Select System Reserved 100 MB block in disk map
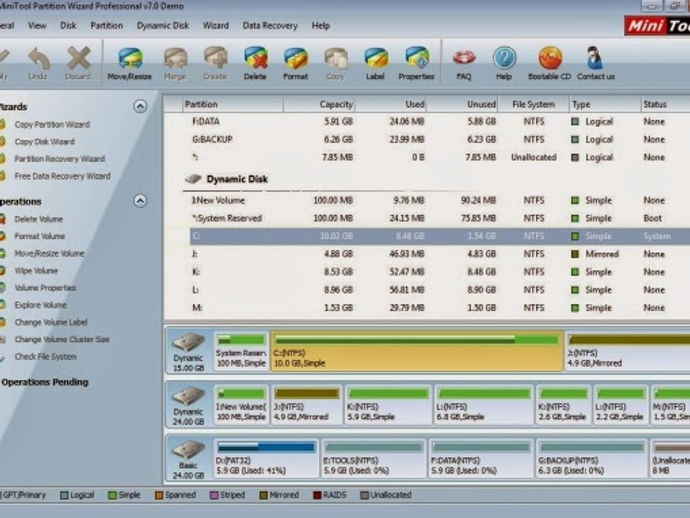Viewport: 690px width, 518px height. click(x=241, y=351)
